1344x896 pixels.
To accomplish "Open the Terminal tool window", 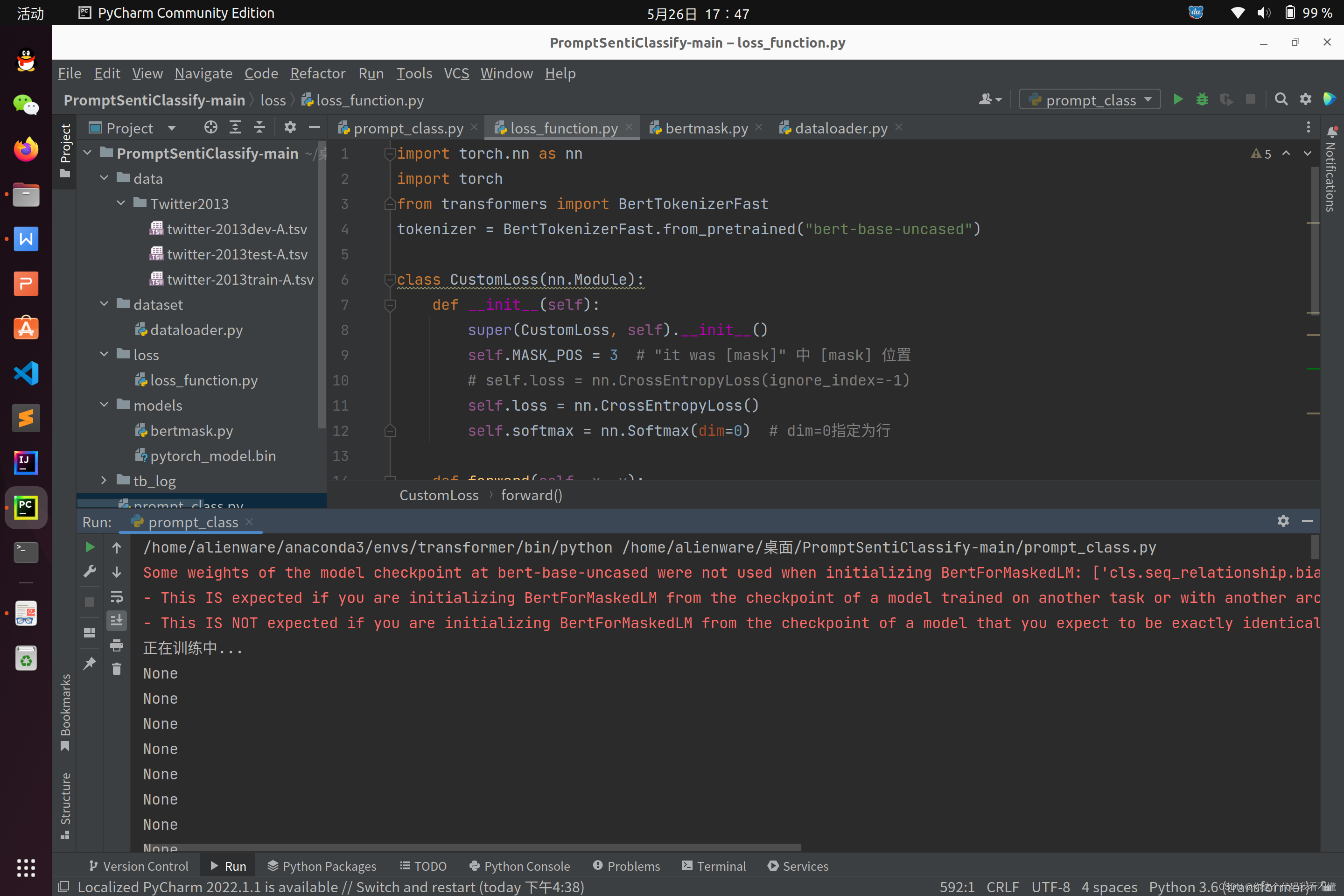I will (x=714, y=866).
